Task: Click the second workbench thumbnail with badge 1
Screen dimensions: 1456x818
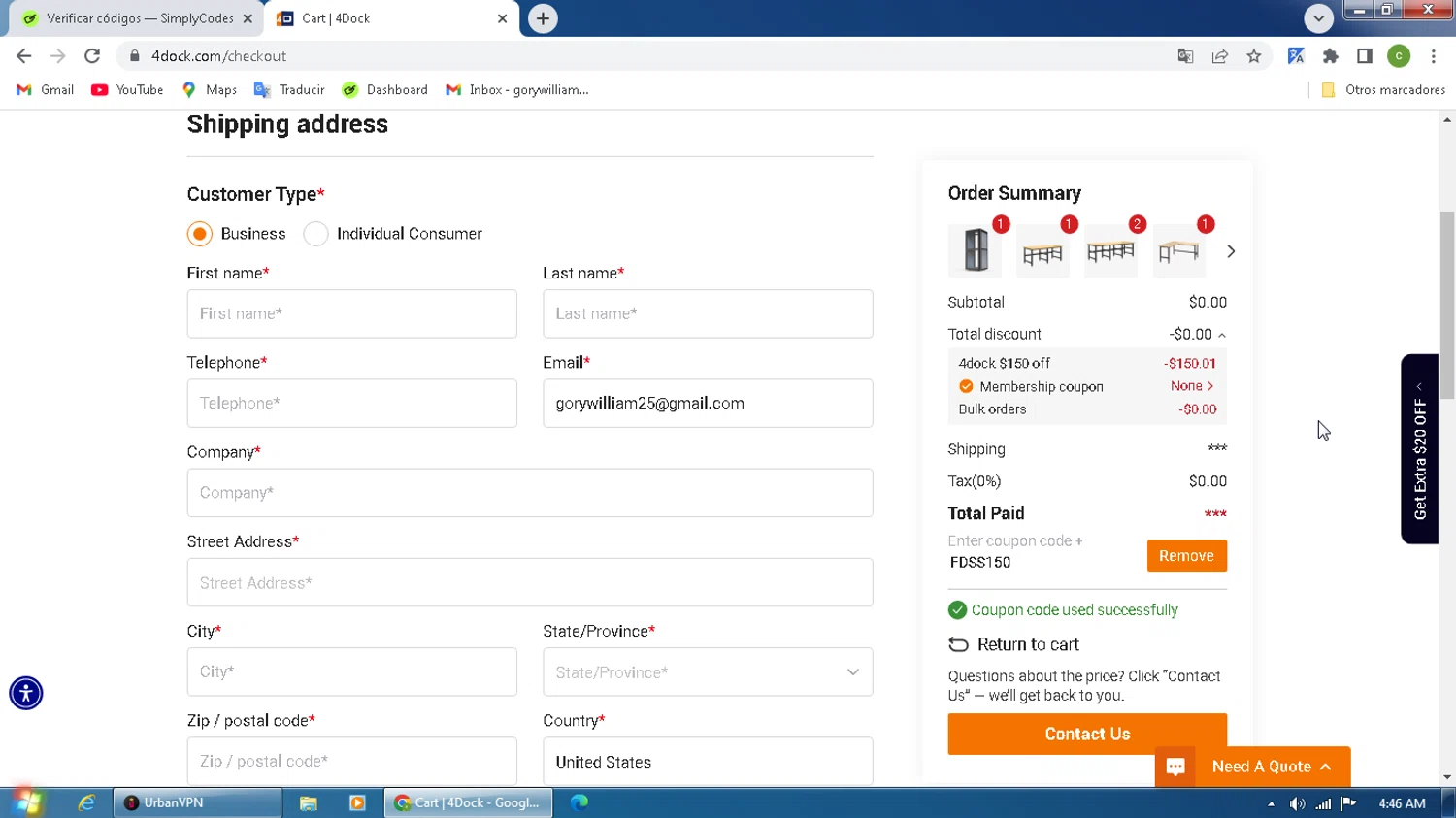Action: (x=1043, y=250)
